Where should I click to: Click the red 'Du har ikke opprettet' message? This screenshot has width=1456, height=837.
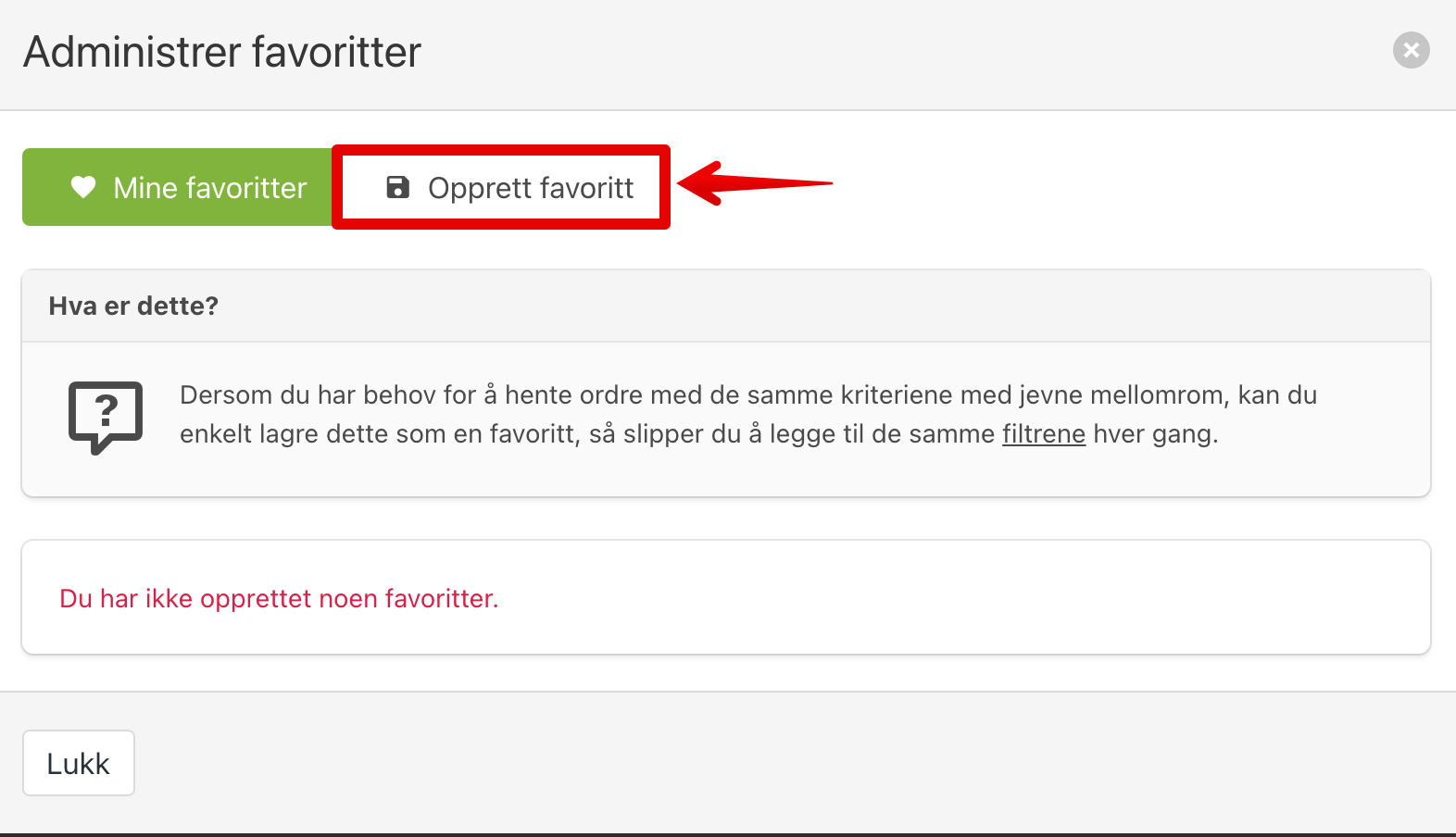279,598
